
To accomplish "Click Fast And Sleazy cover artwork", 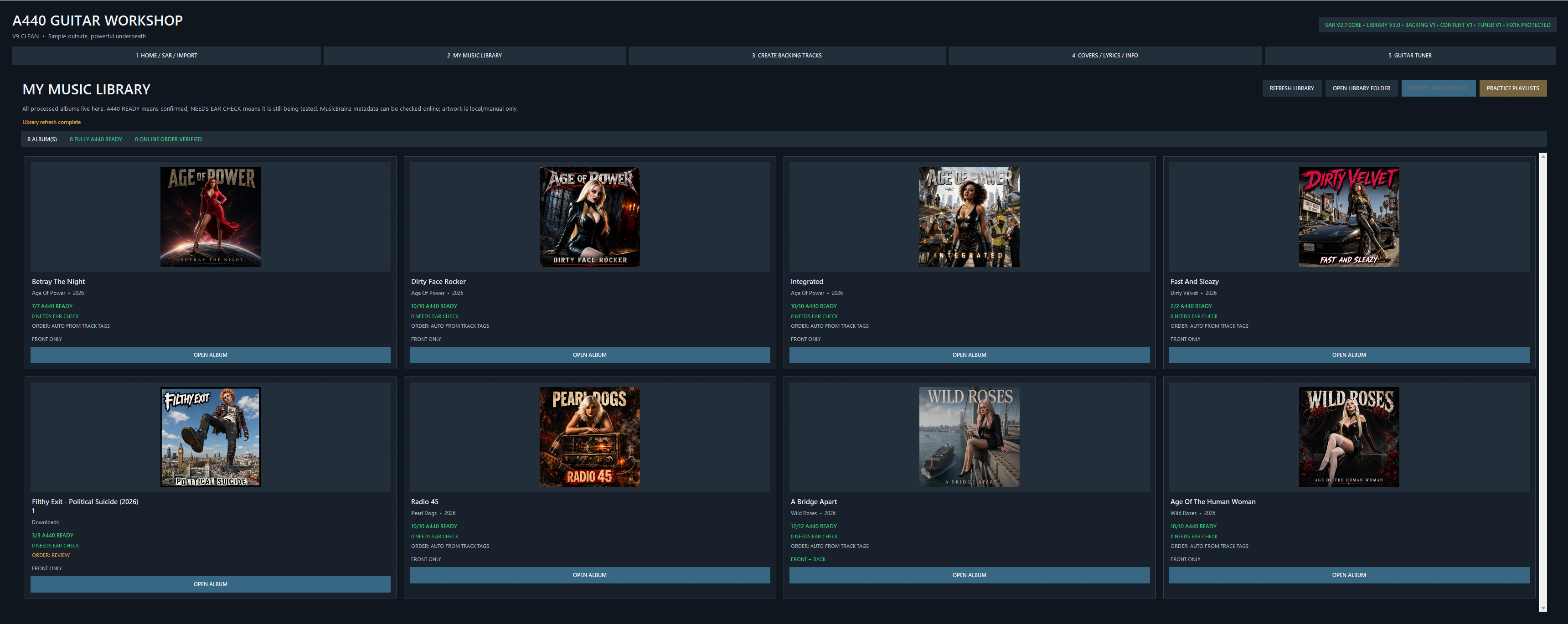I will pyautogui.click(x=1349, y=217).
